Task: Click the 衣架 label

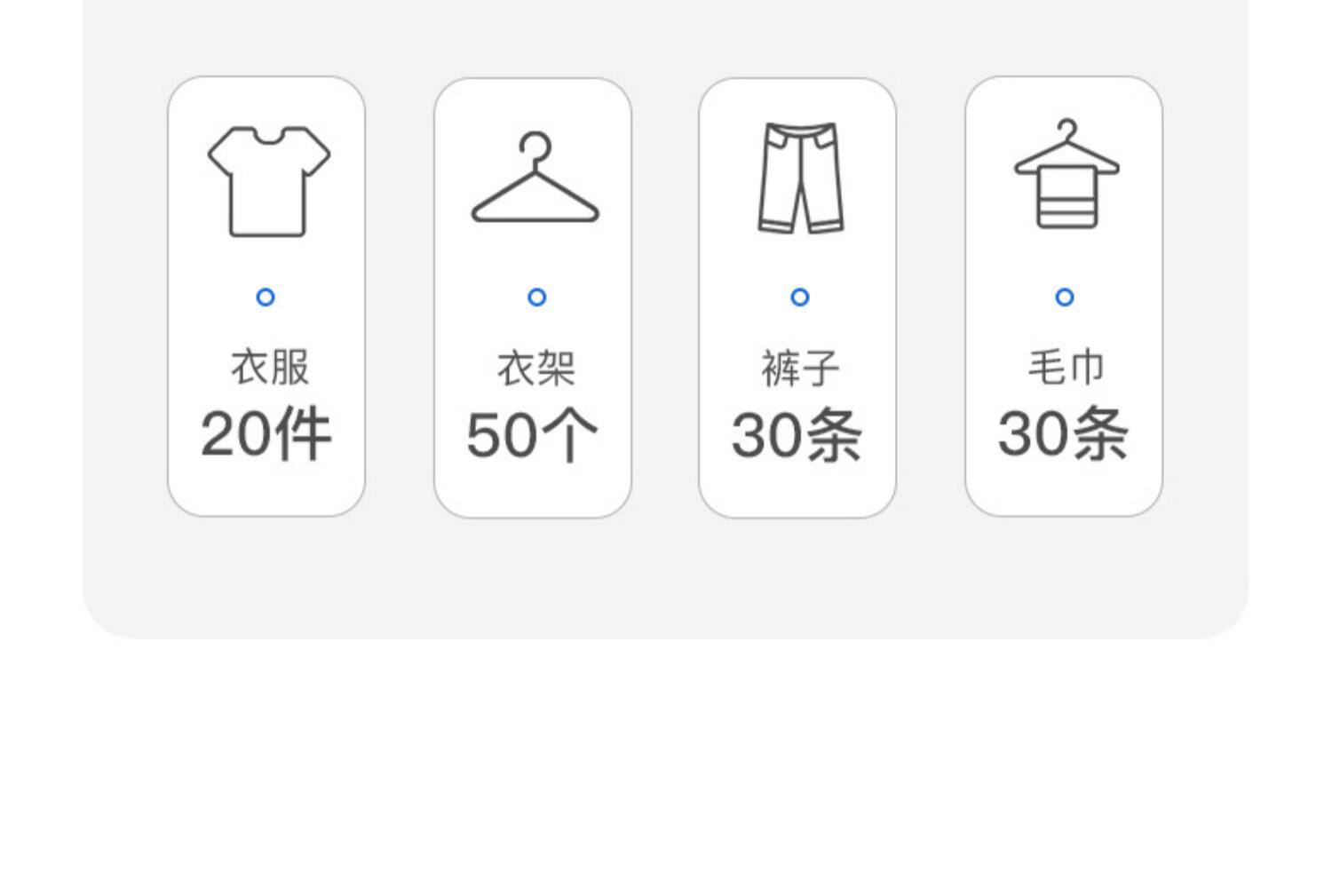Action: coord(535,368)
